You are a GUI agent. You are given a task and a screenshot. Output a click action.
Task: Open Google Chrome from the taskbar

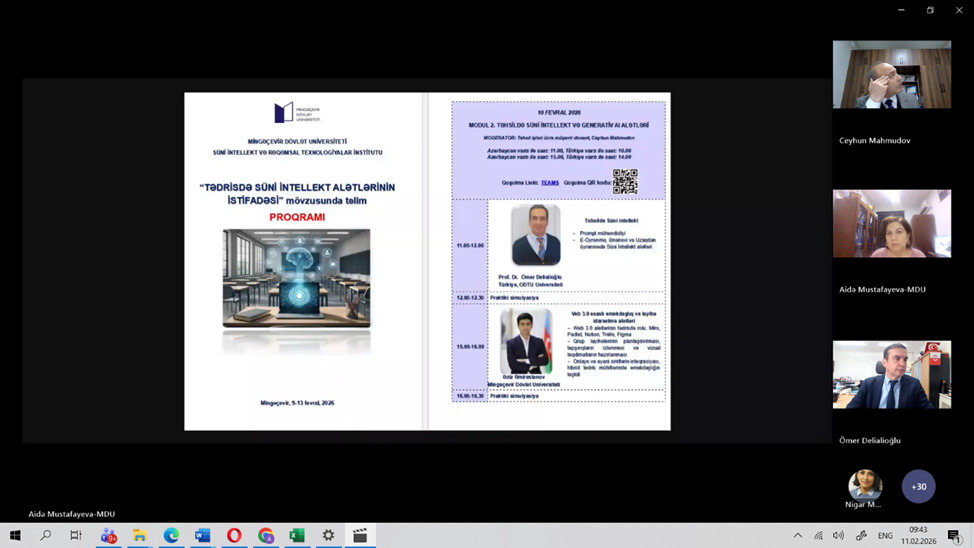(x=266, y=536)
